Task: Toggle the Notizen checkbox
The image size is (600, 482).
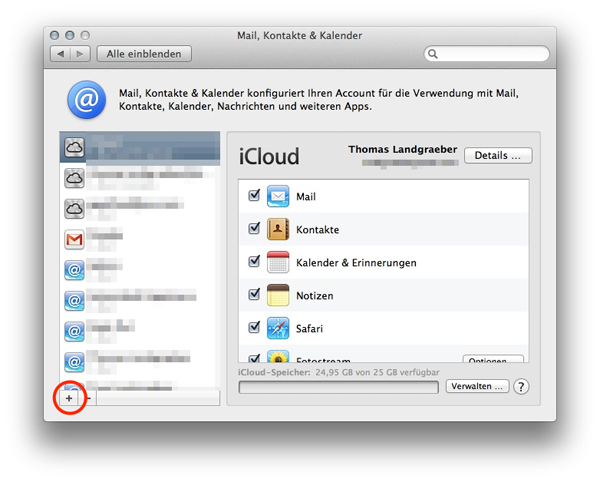Action: (254, 294)
